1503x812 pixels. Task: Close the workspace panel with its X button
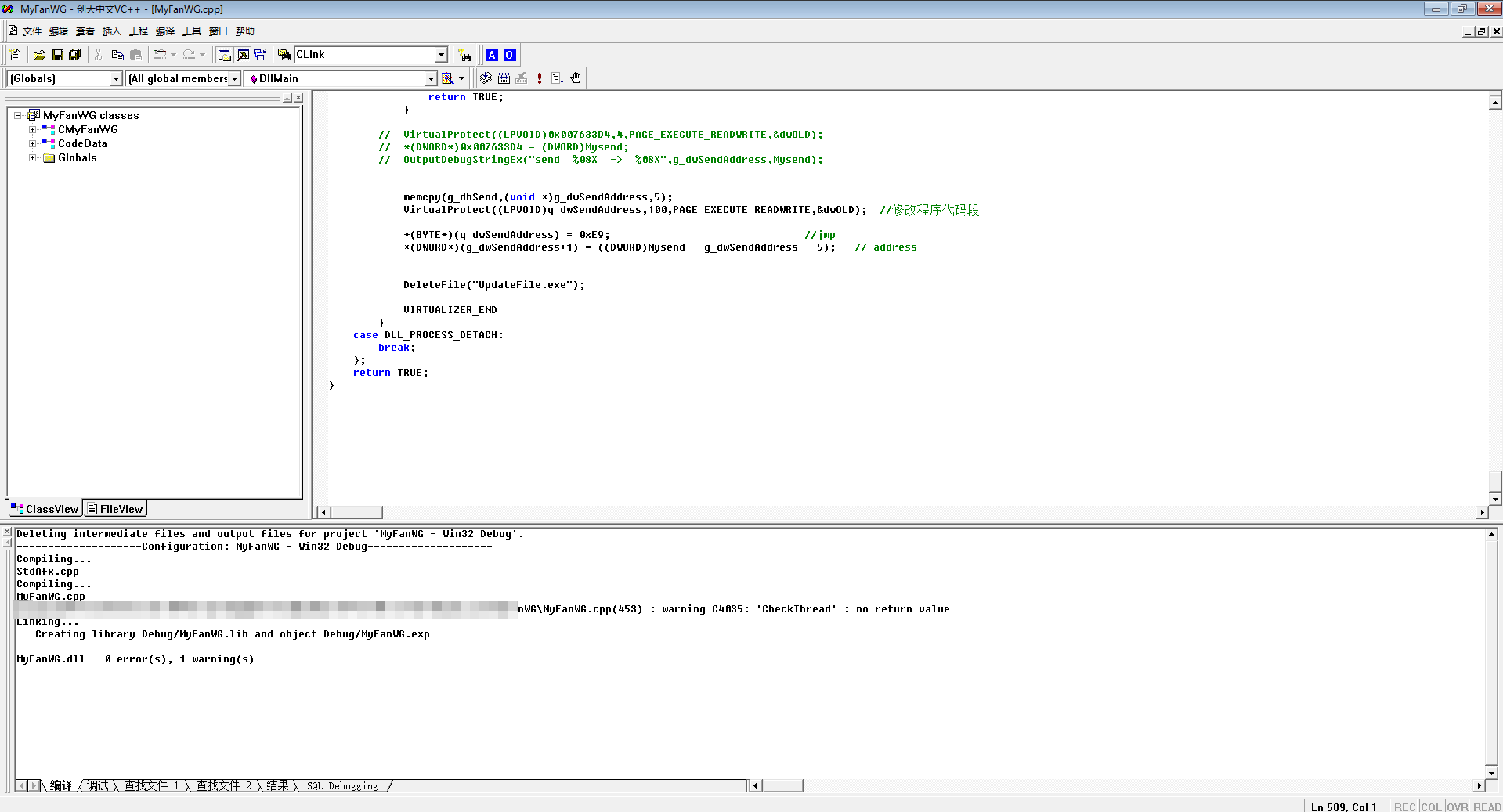point(298,98)
